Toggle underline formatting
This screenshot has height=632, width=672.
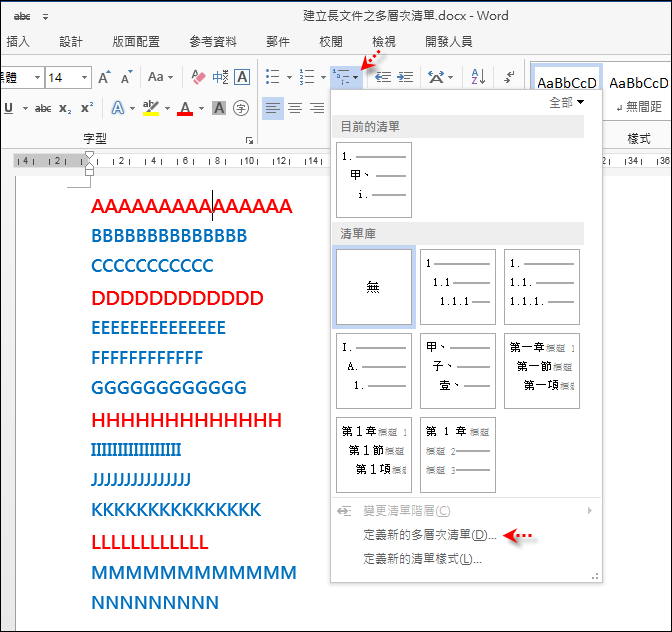pyautogui.click(x=9, y=108)
